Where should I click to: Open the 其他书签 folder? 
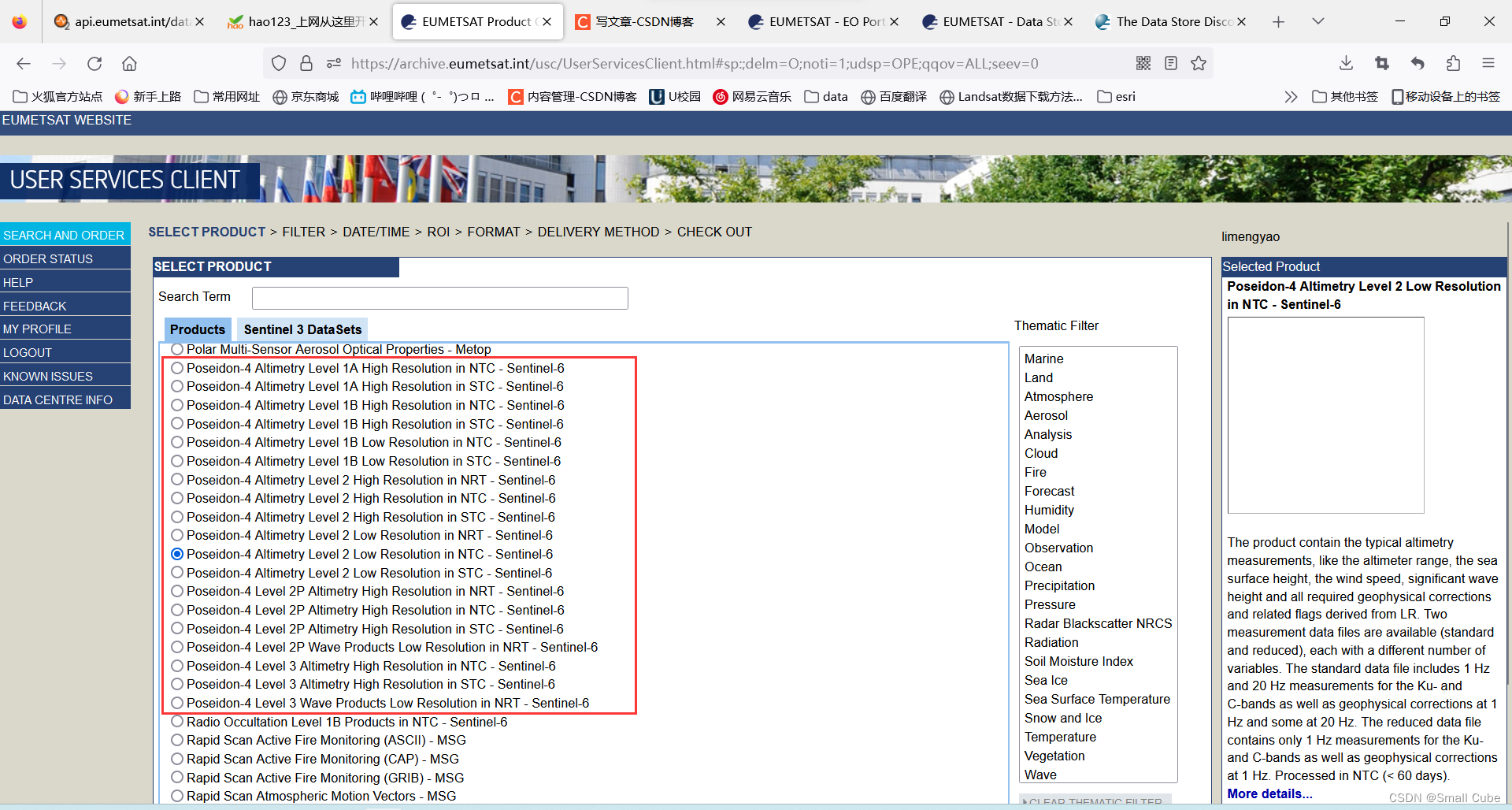(x=1345, y=97)
